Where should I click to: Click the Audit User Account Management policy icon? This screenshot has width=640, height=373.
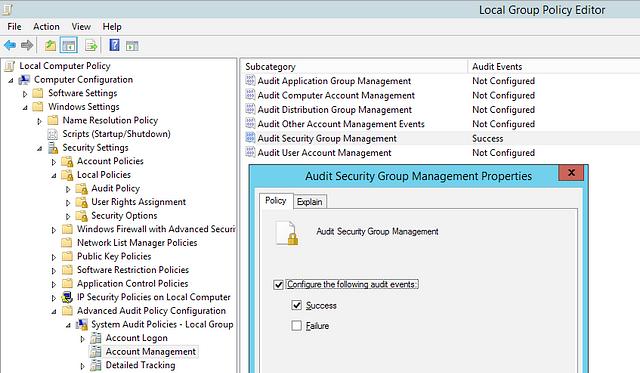(250, 153)
